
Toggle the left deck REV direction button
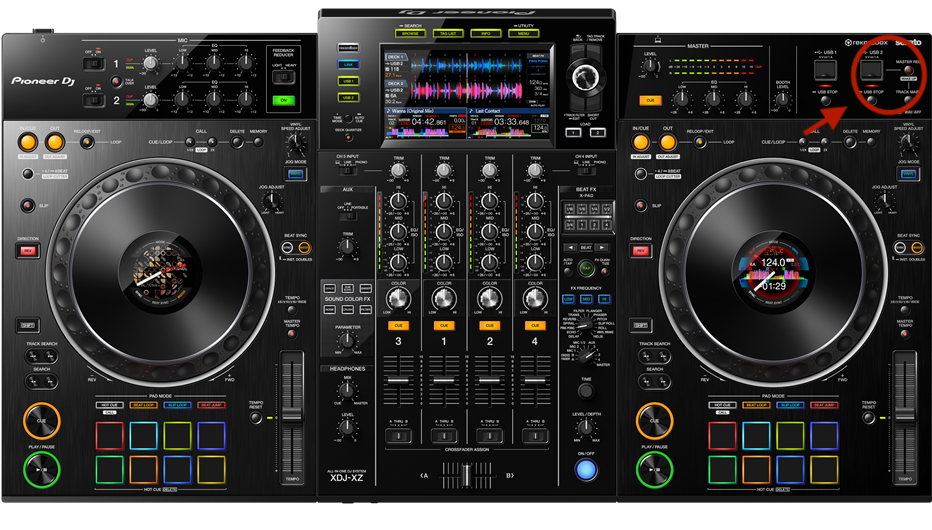[x=27, y=251]
